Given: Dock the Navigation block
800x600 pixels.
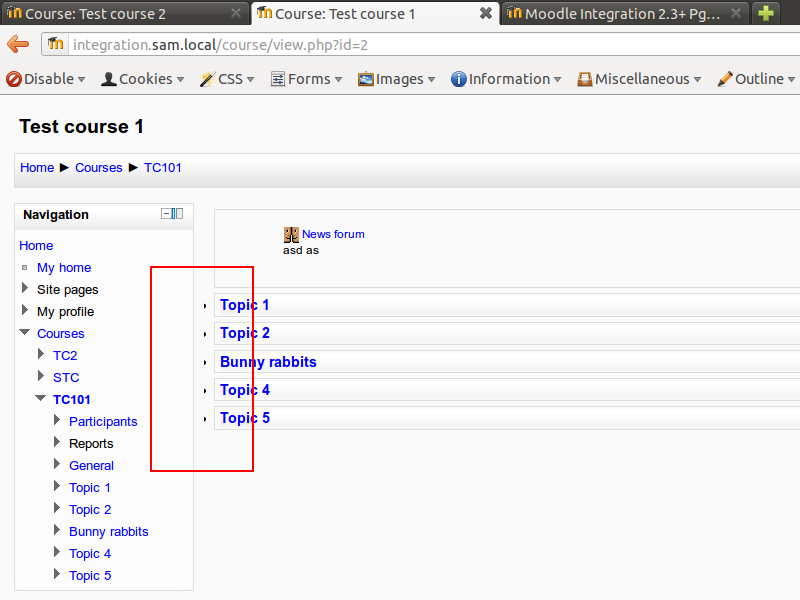Looking at the screenshot, I should coord(177,214).
